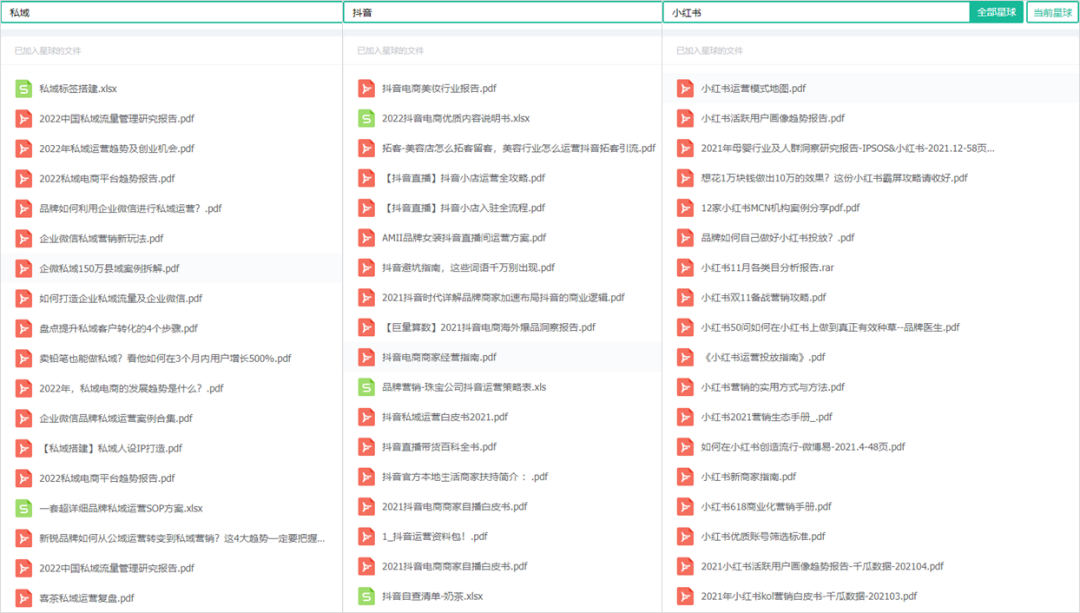Focus the search field containing 私域
Viewport: 1080px width, 613px height.
click(172, 12)
